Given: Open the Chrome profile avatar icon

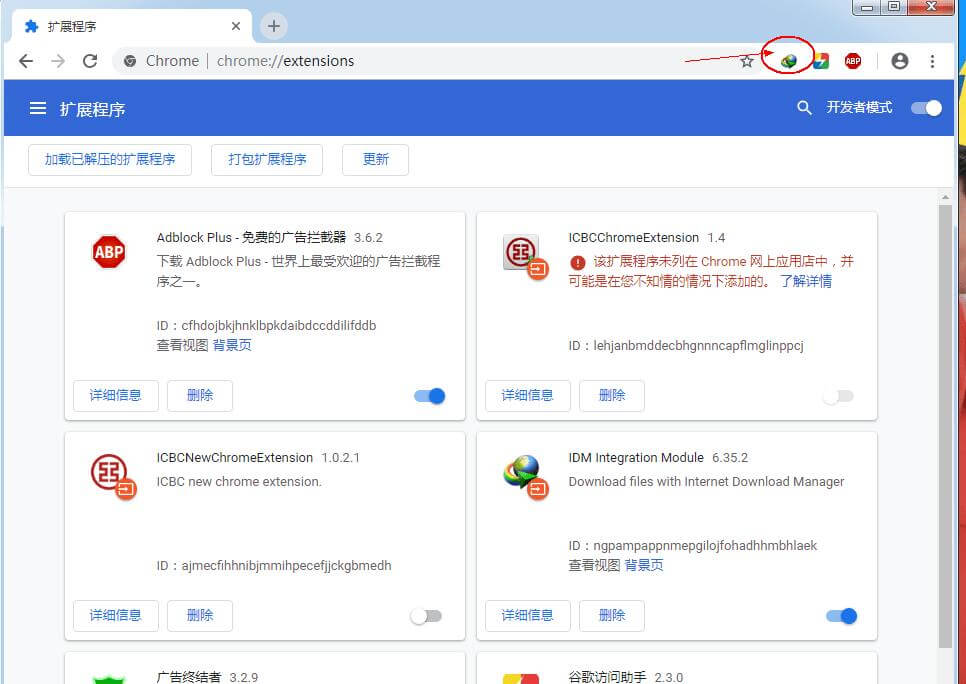Looking at the screenshot, I should pos(899,61).
